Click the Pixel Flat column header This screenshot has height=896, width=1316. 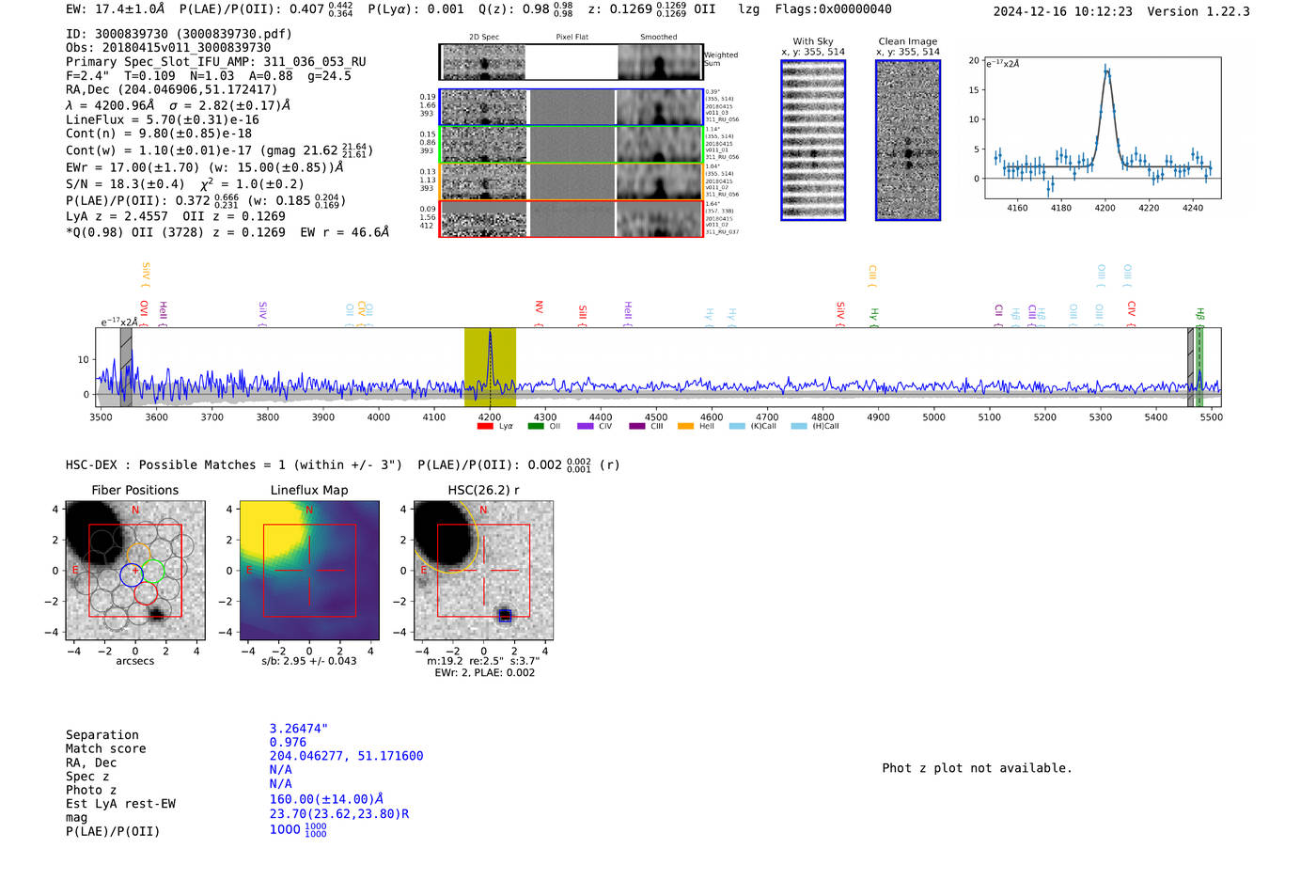[572, 38]
